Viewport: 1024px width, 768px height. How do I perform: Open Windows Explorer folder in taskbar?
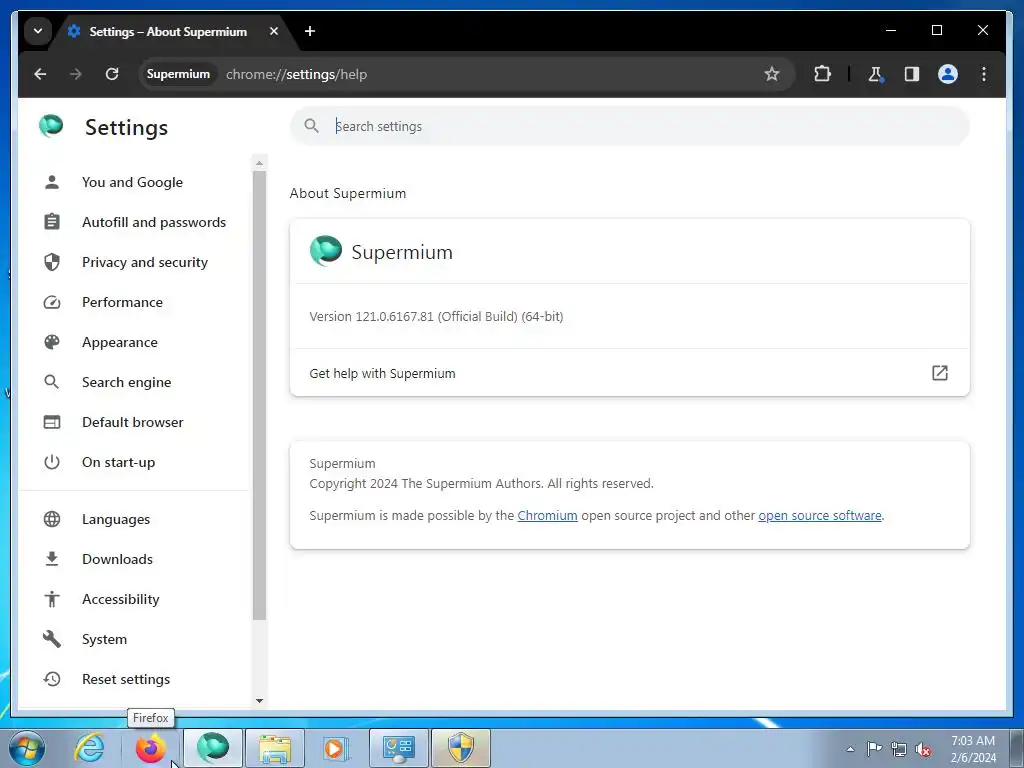[274, 748]
